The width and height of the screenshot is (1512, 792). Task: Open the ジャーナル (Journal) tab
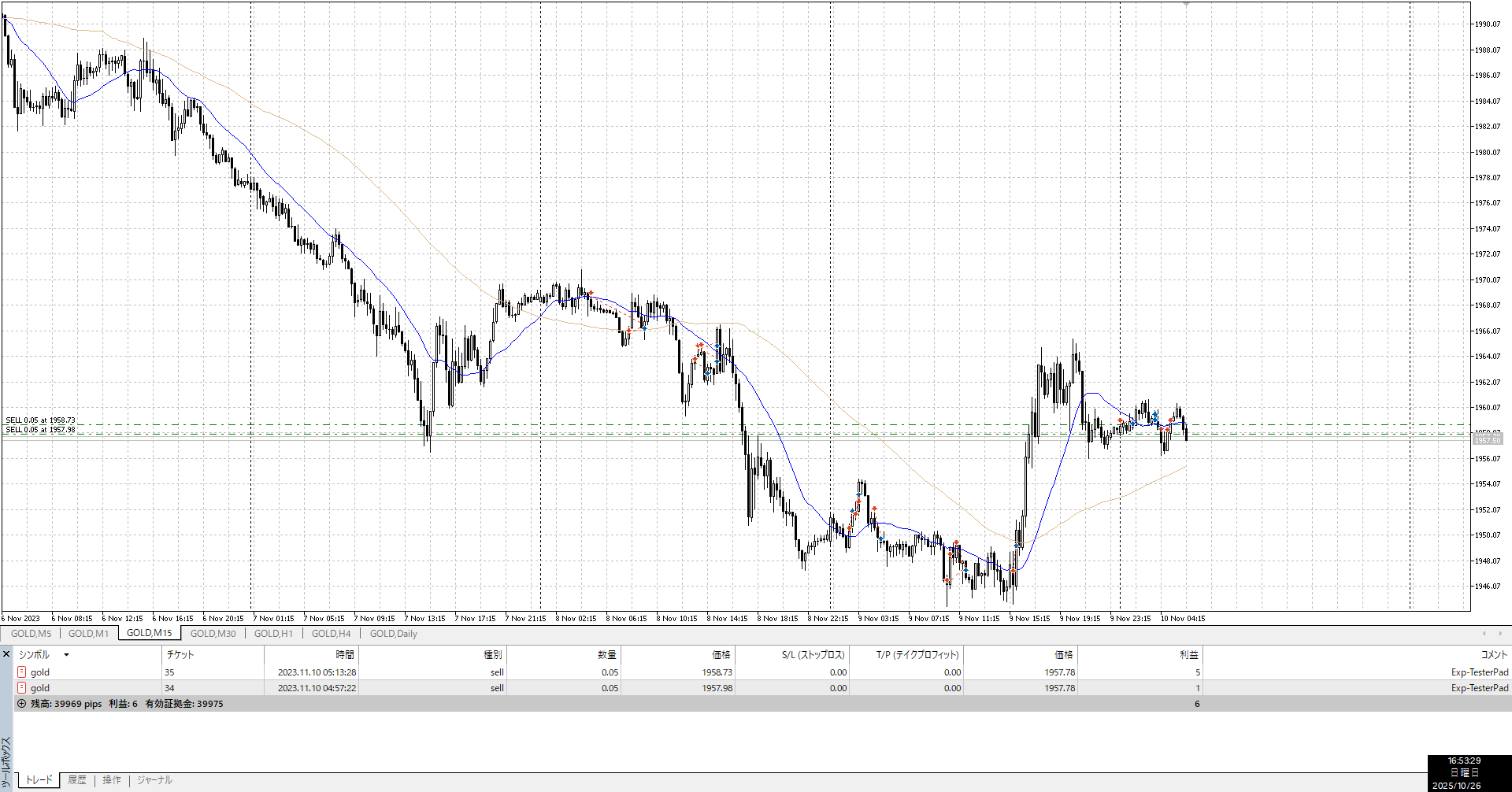pos(154,780)
